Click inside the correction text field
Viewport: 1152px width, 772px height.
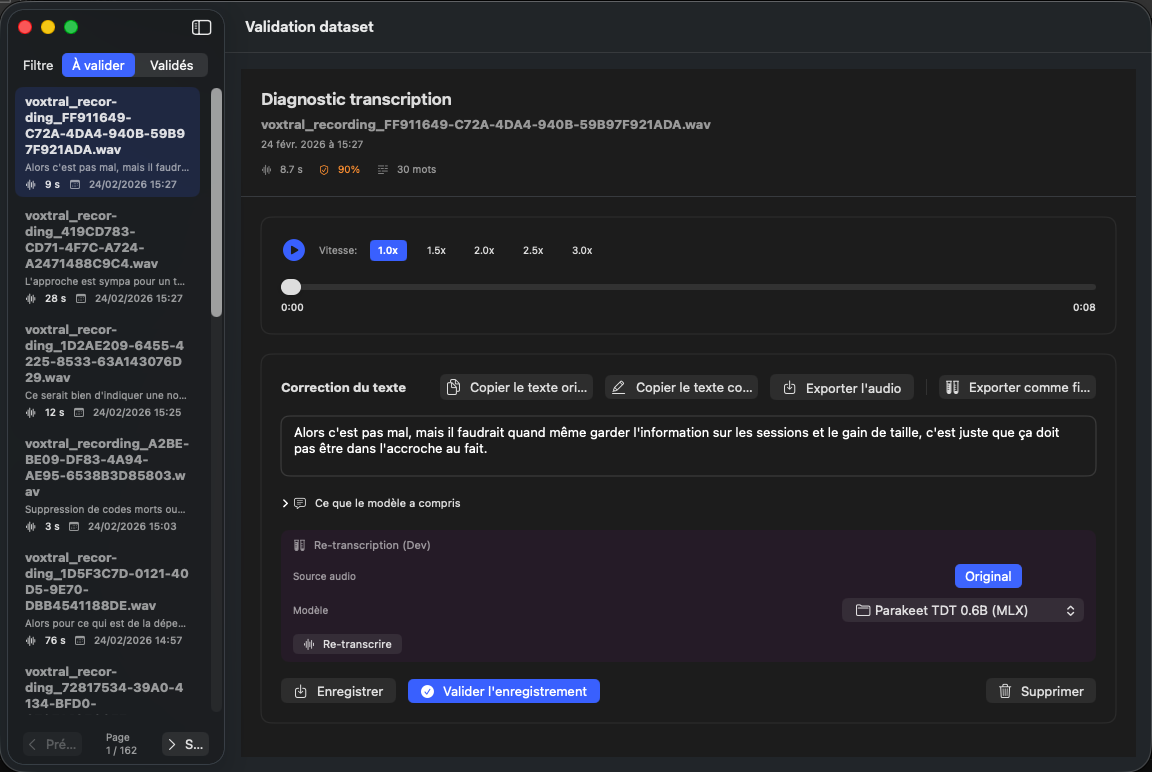point(688,446)
